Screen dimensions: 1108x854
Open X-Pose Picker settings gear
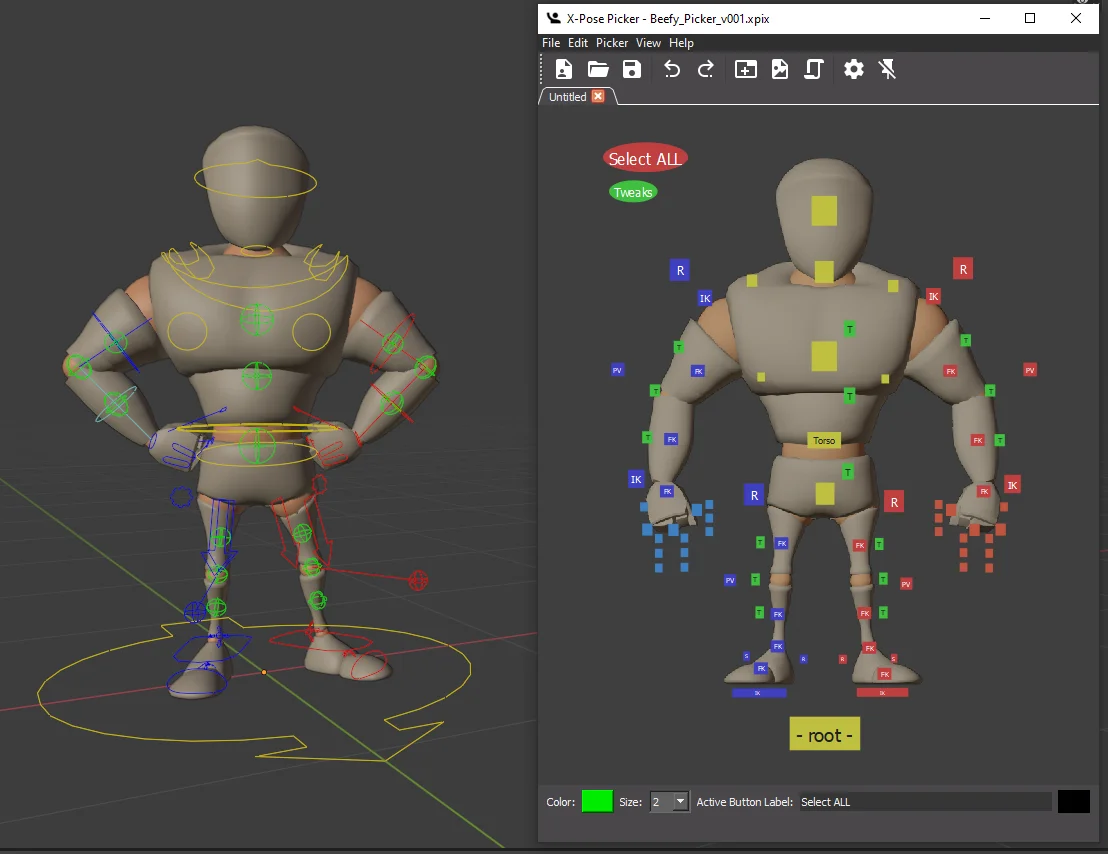point(853,69)
